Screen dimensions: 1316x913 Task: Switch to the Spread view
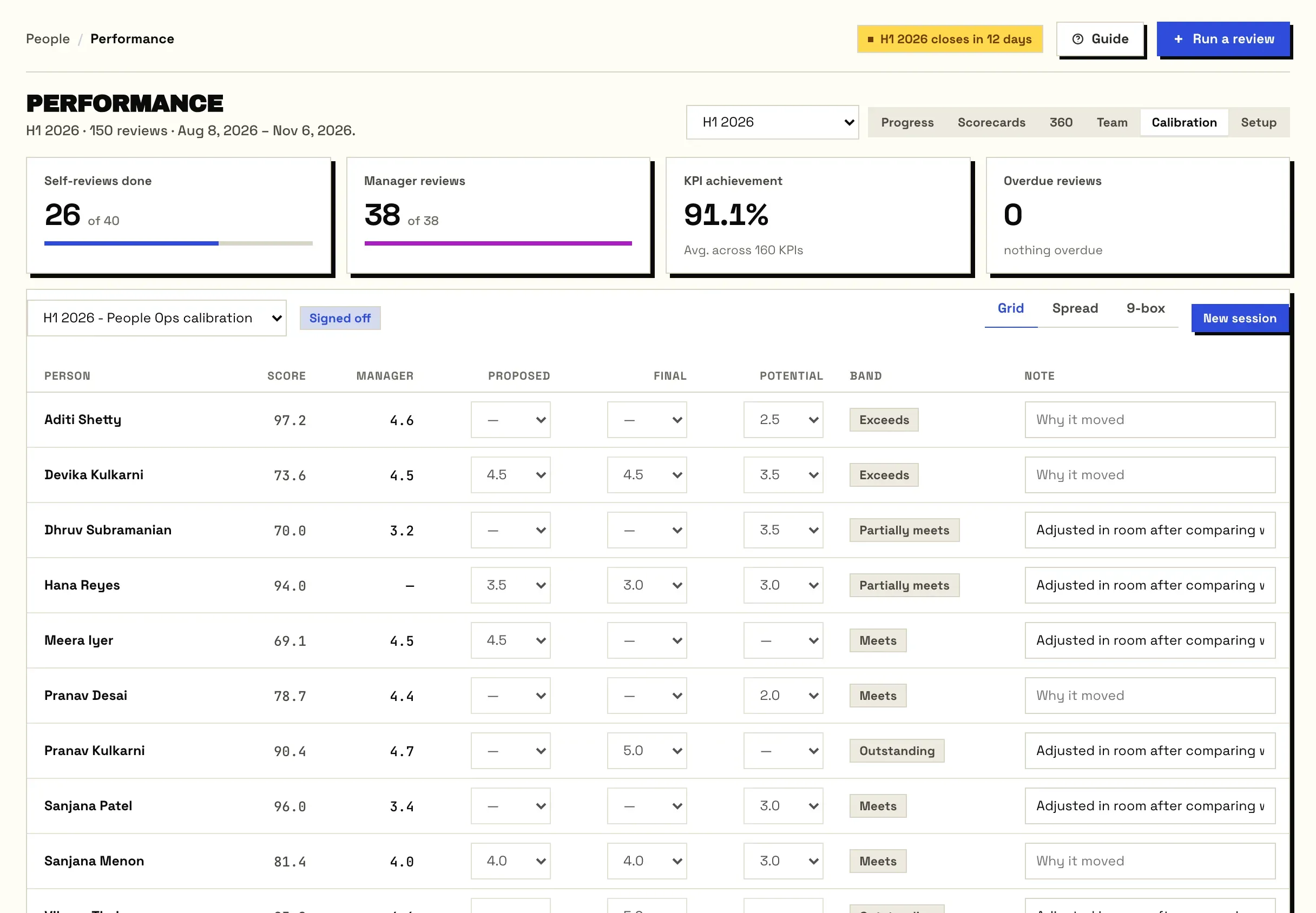coord(1075,308)
